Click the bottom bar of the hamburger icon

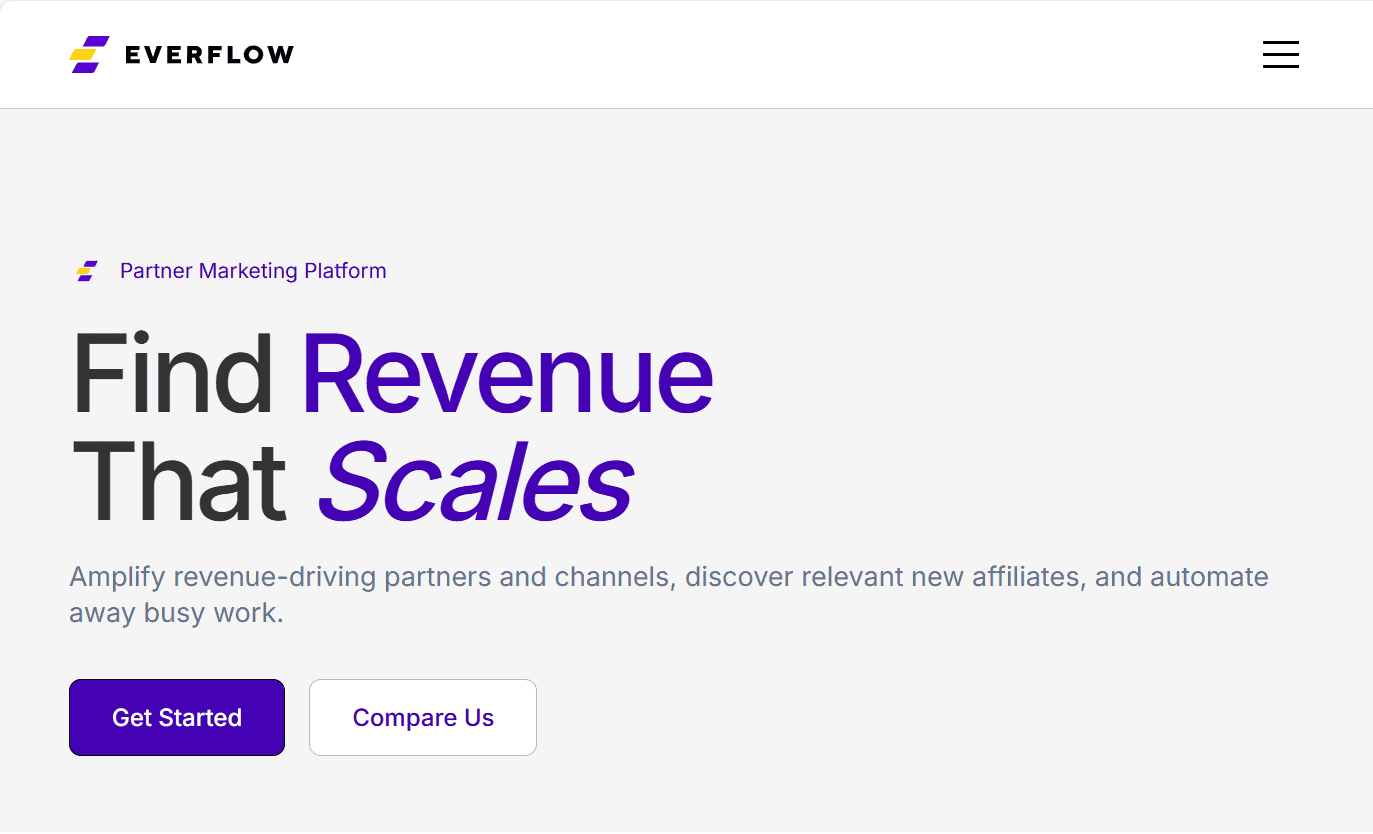pos(1280,67)
